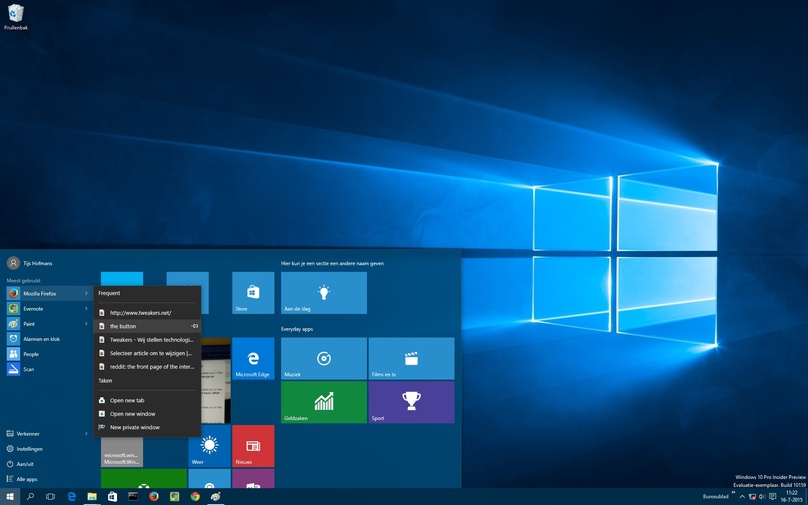
Task: Show hidden tray icons chevron
Action: [742, 497]
